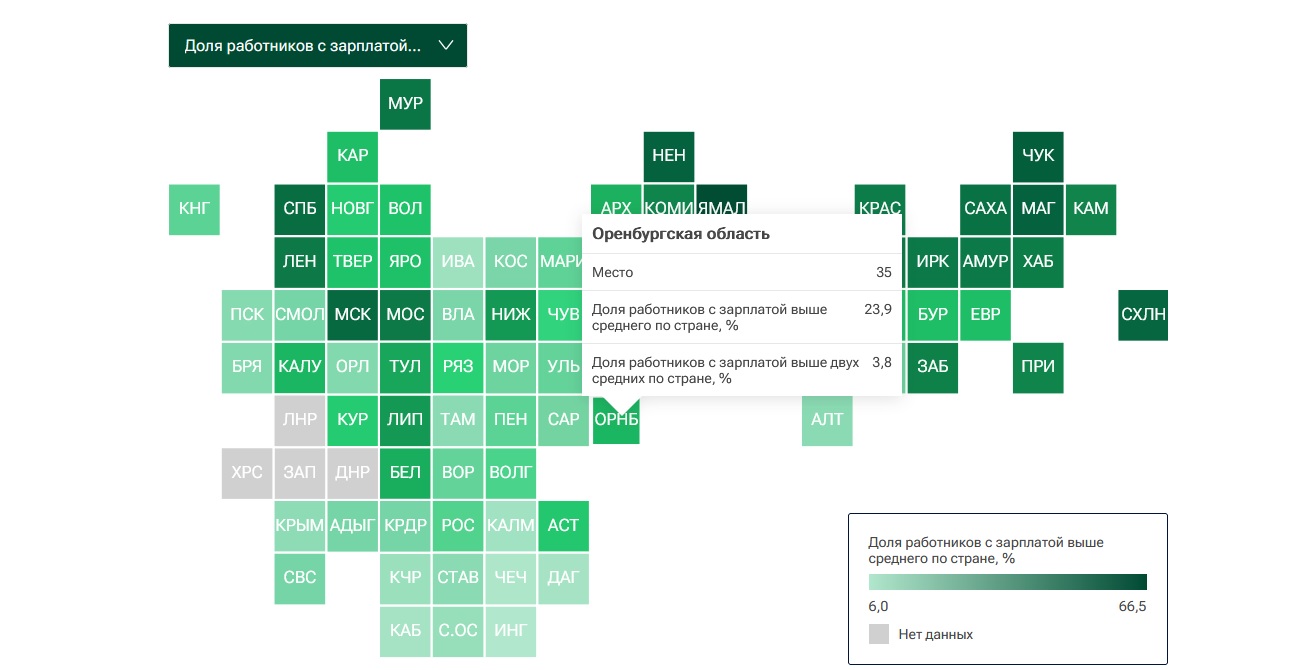Pick the АЛТ region tile
1304x670 pixels.
827,420
